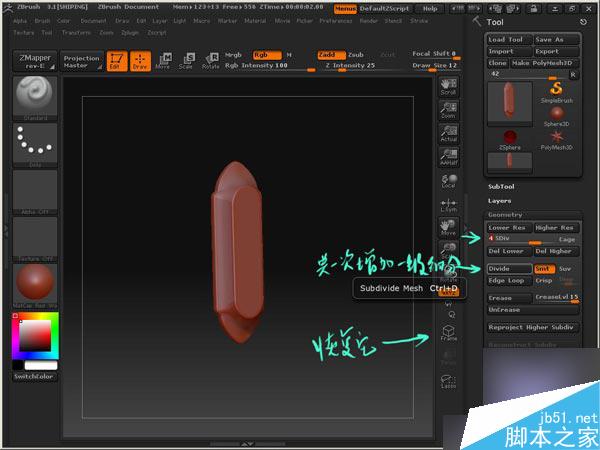
Task: Click the AAHalf icon
Action: (x=448, y=157)
